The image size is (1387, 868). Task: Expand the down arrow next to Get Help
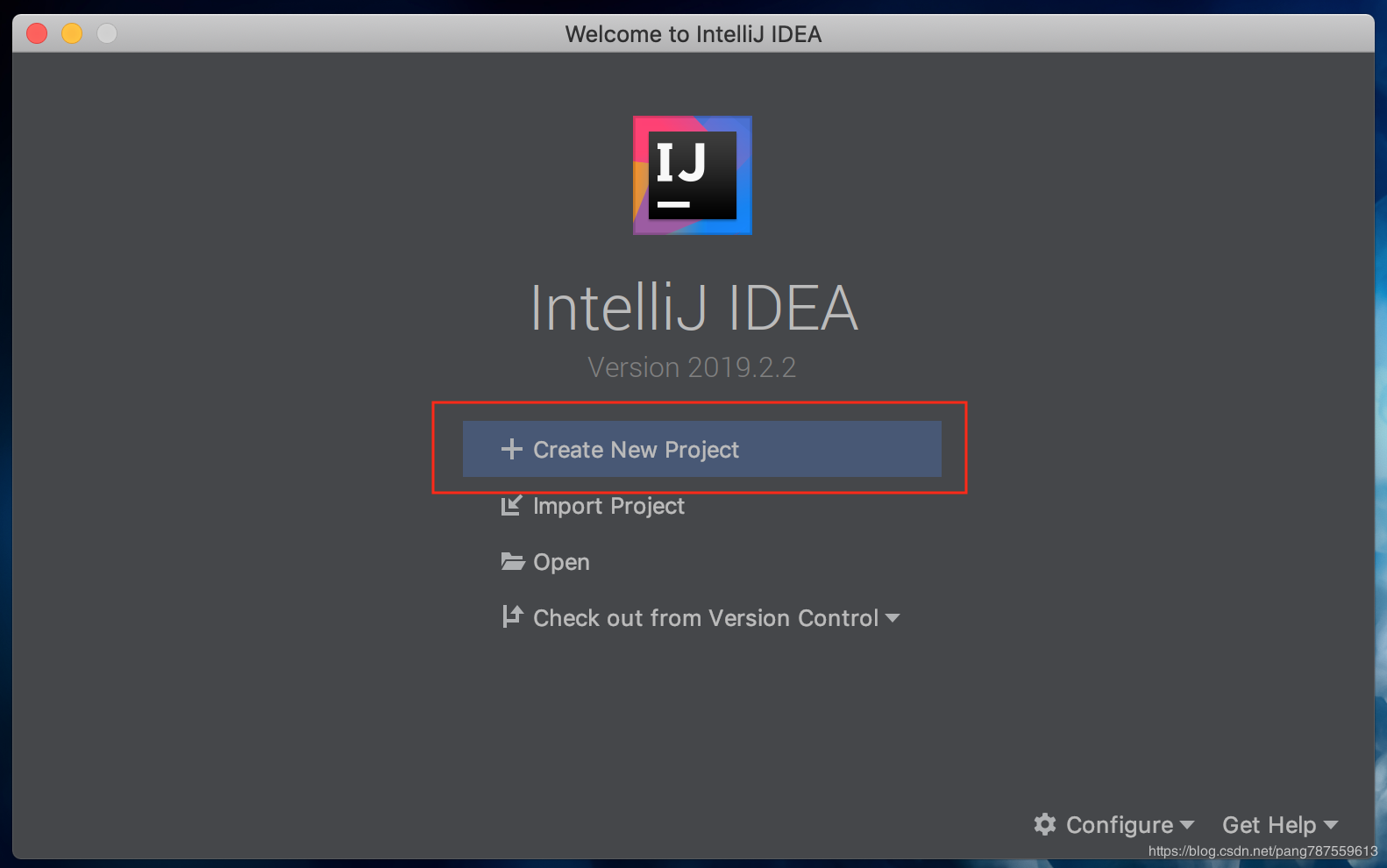1331,825
